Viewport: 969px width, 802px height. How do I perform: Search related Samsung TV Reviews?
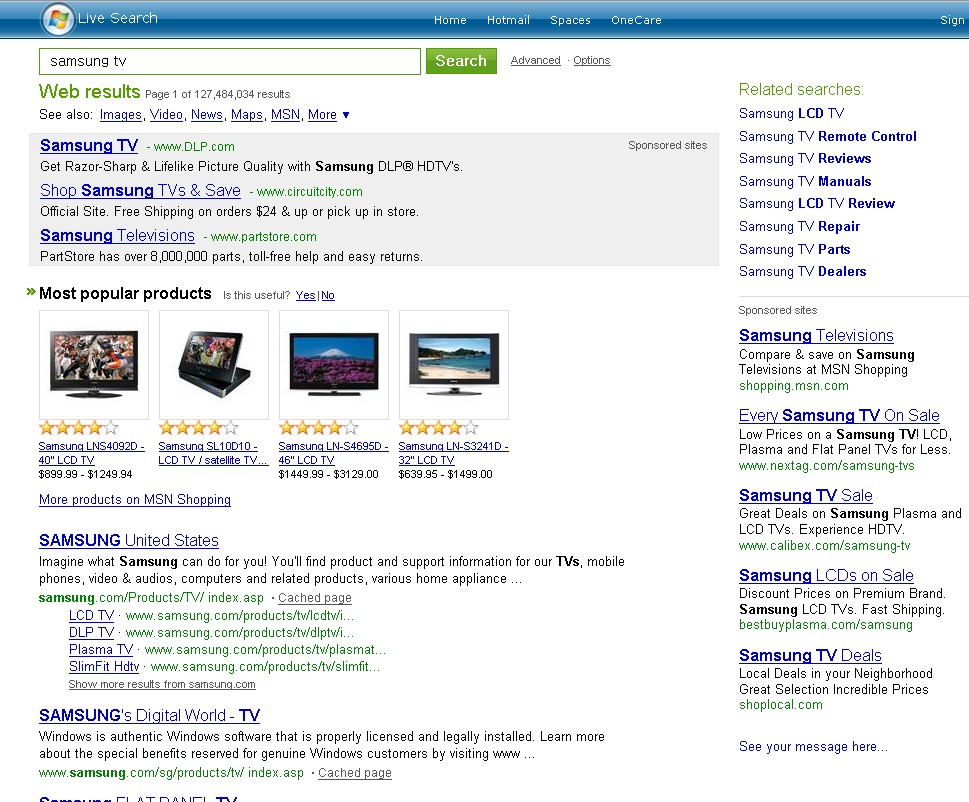(x=805, y=159)
